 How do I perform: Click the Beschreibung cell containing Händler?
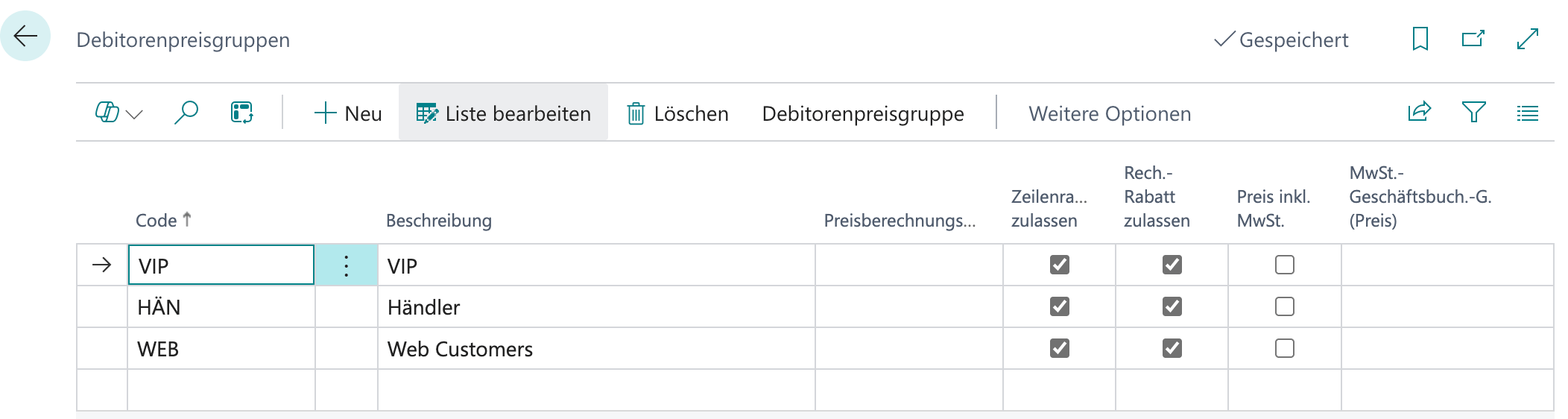tap(596, 307)
